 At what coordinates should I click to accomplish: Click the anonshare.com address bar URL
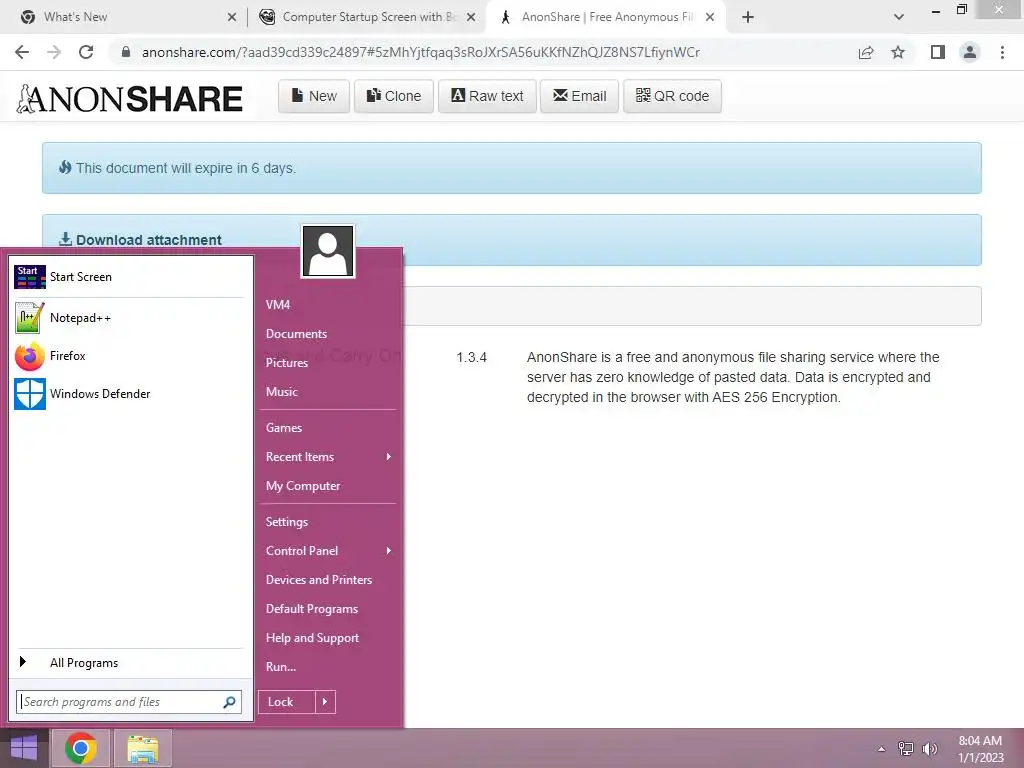pyautogui.click(x=421, y=52)
